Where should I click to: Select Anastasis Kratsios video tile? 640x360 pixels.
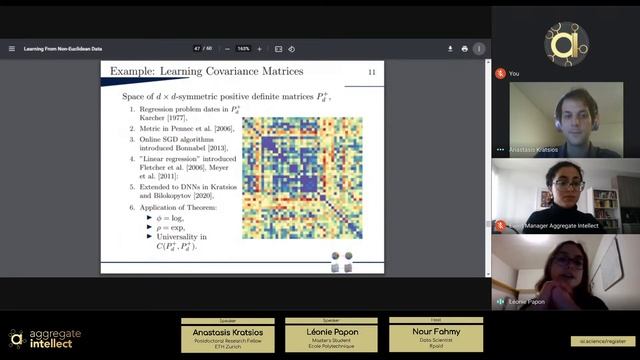(566, 120)
